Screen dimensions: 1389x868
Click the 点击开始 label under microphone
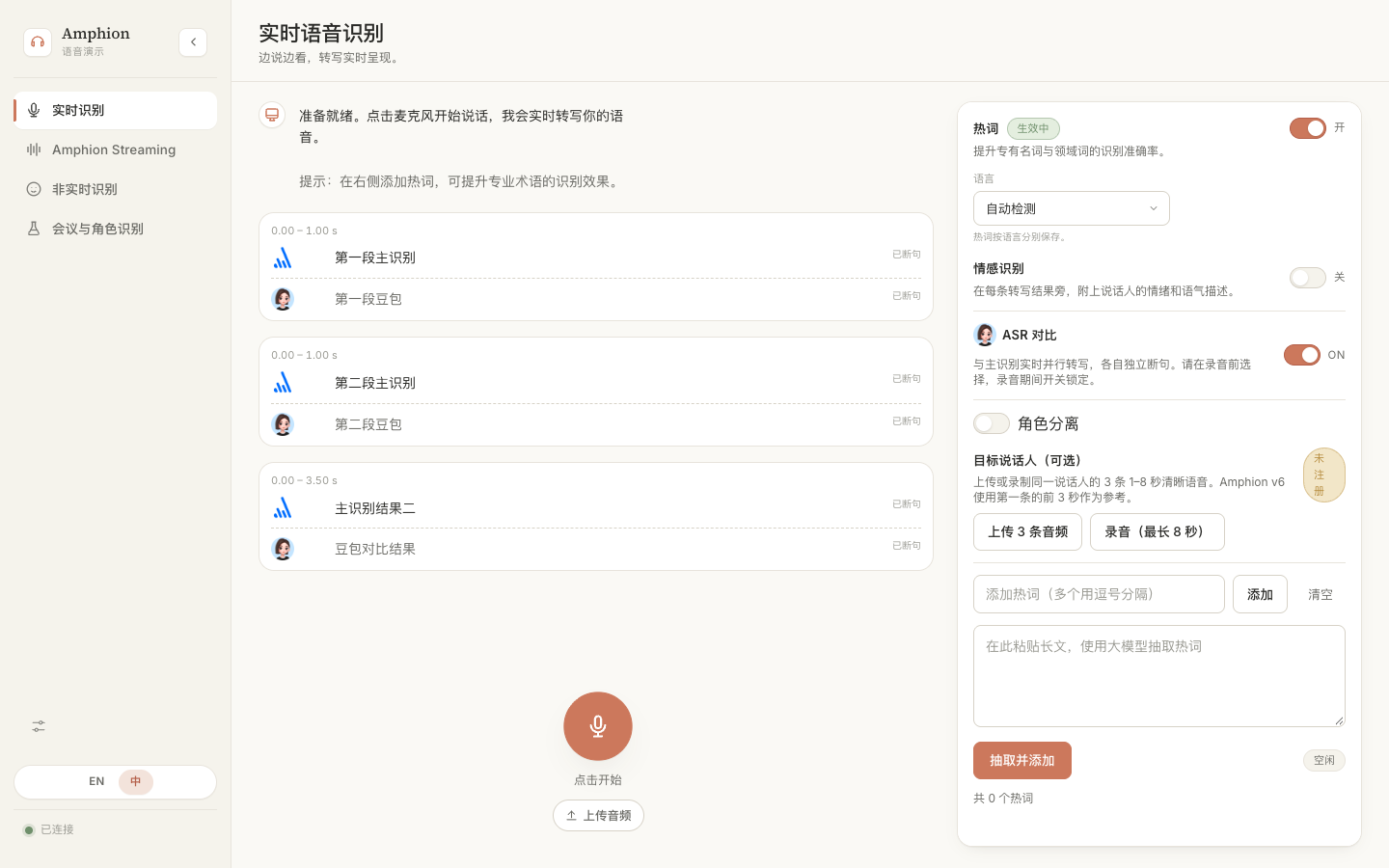coord(598,780)
